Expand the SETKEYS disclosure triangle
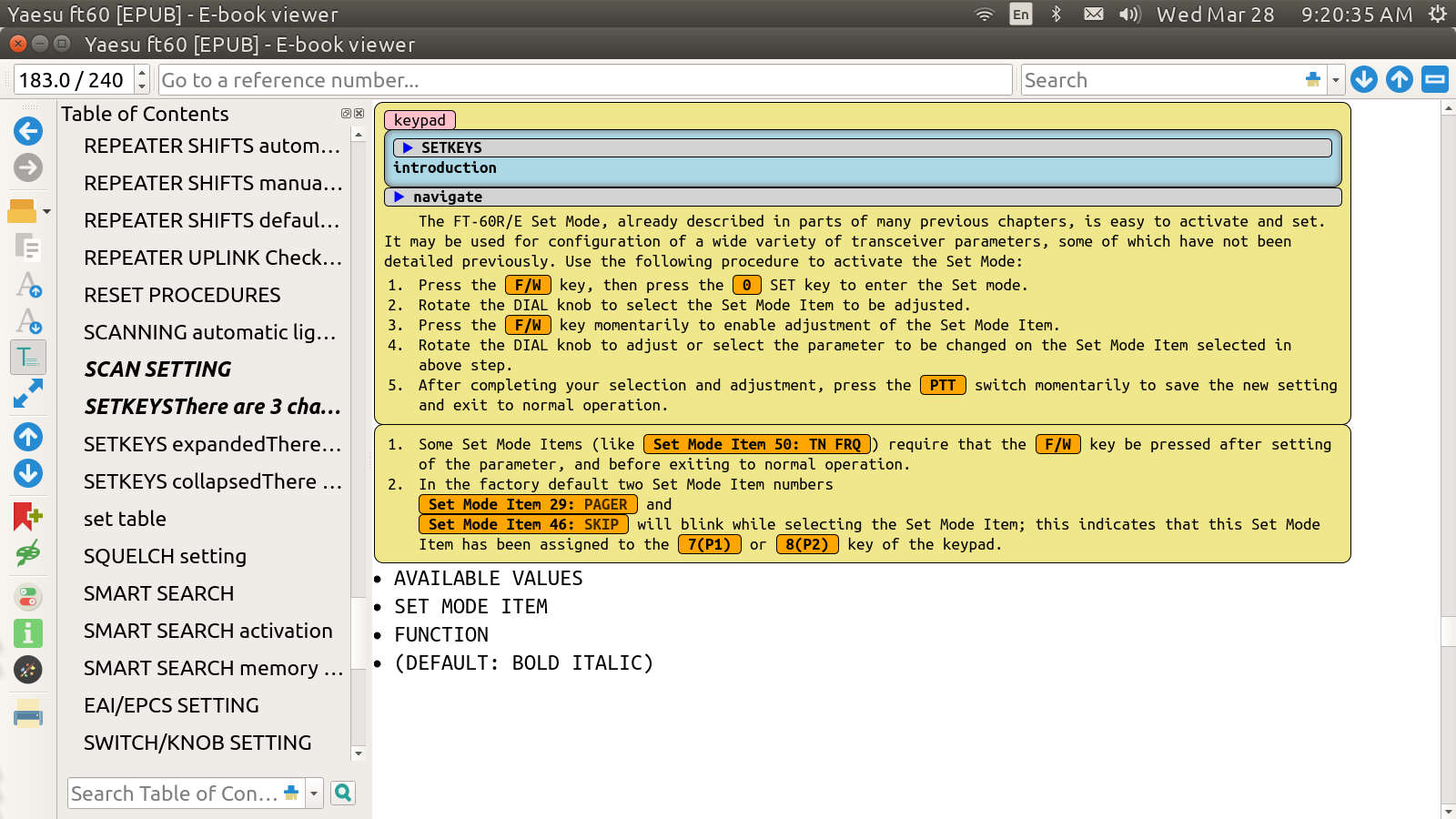This screenshot has width=1456, height=819. pos(408,147)
